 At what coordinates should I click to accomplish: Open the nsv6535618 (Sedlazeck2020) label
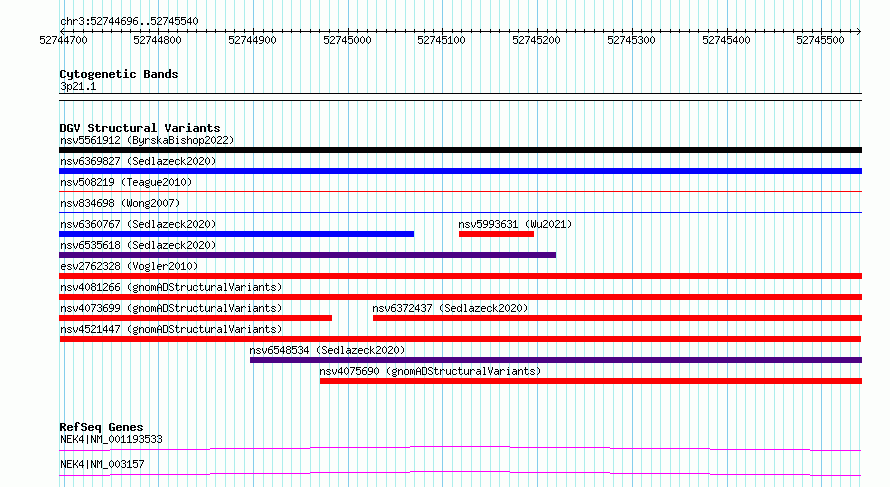pyautogui.click(x=138, y=245)
